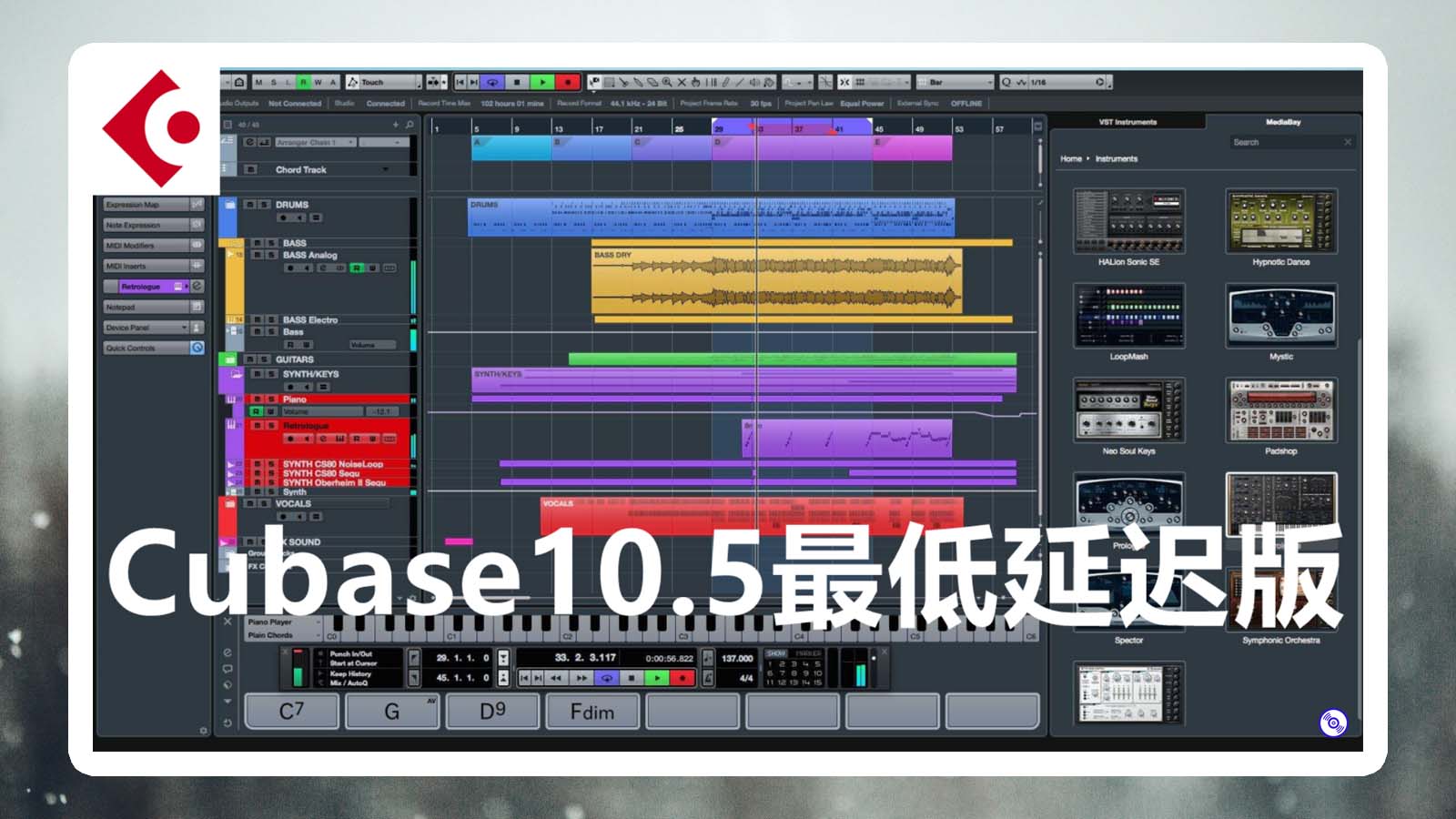Screen dimensions: 1456x819
Task: Toggle green R button on Piano volume lane
Action: click(x=257, y=411)
